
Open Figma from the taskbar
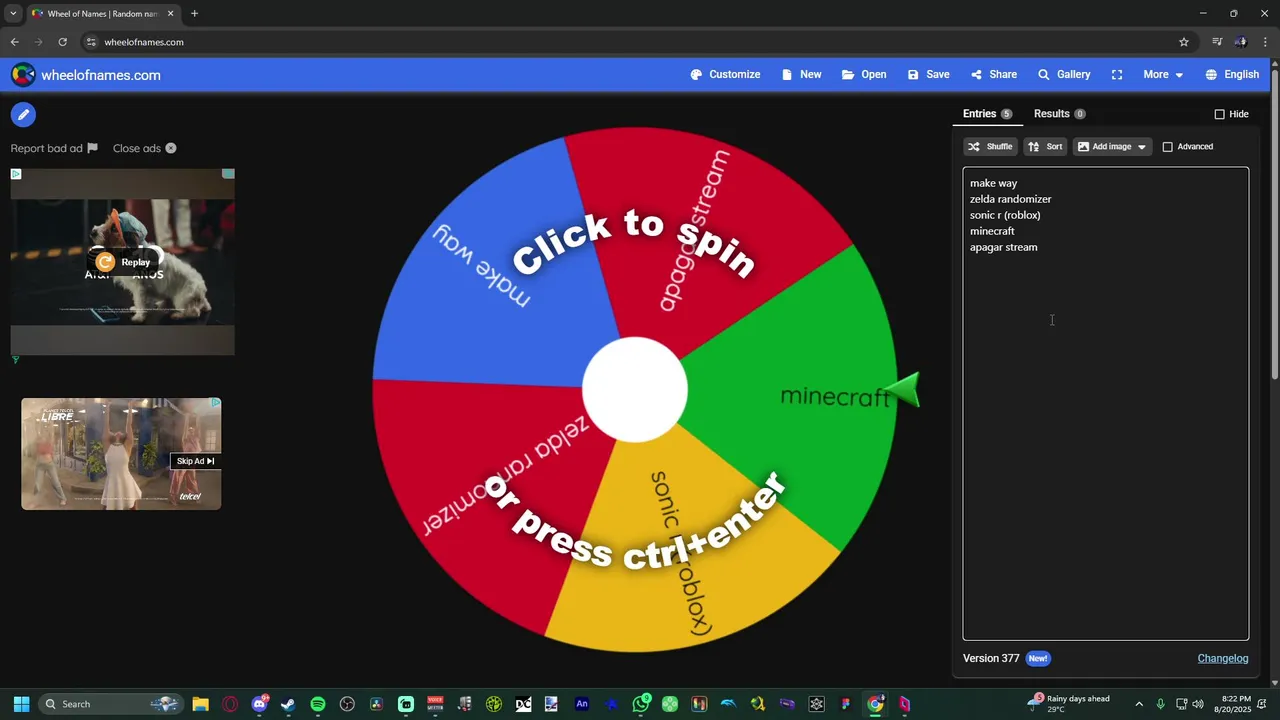pyautogui.click(x=846, y=704)
